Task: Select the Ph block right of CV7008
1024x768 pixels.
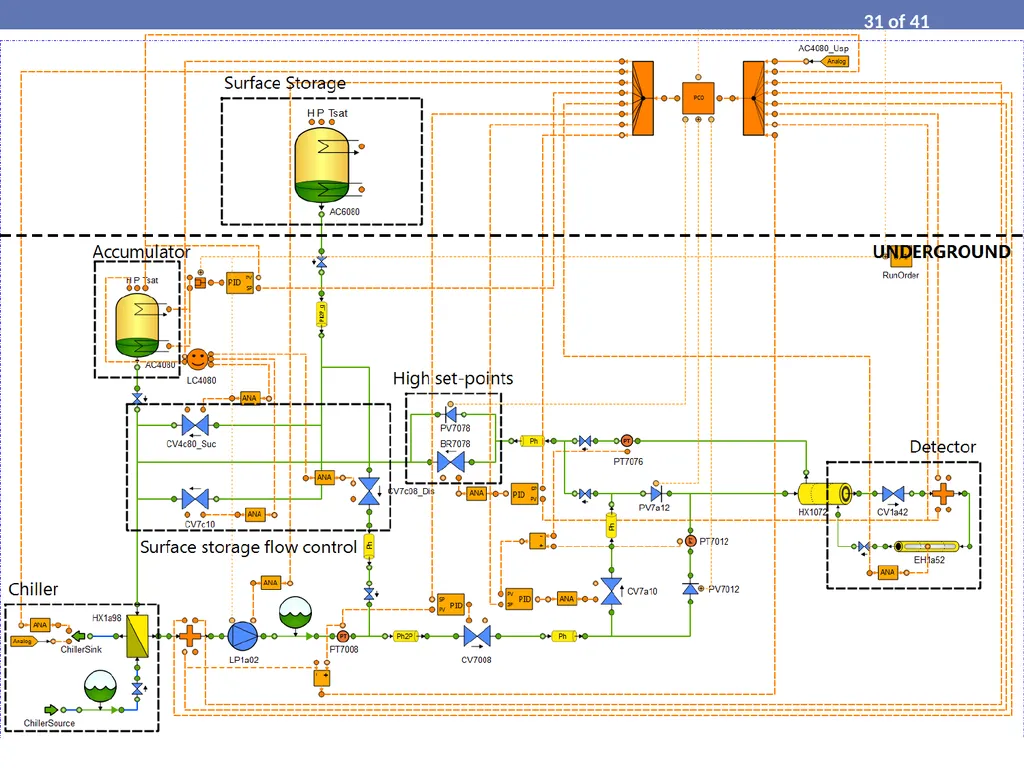Action: (563, 636)
